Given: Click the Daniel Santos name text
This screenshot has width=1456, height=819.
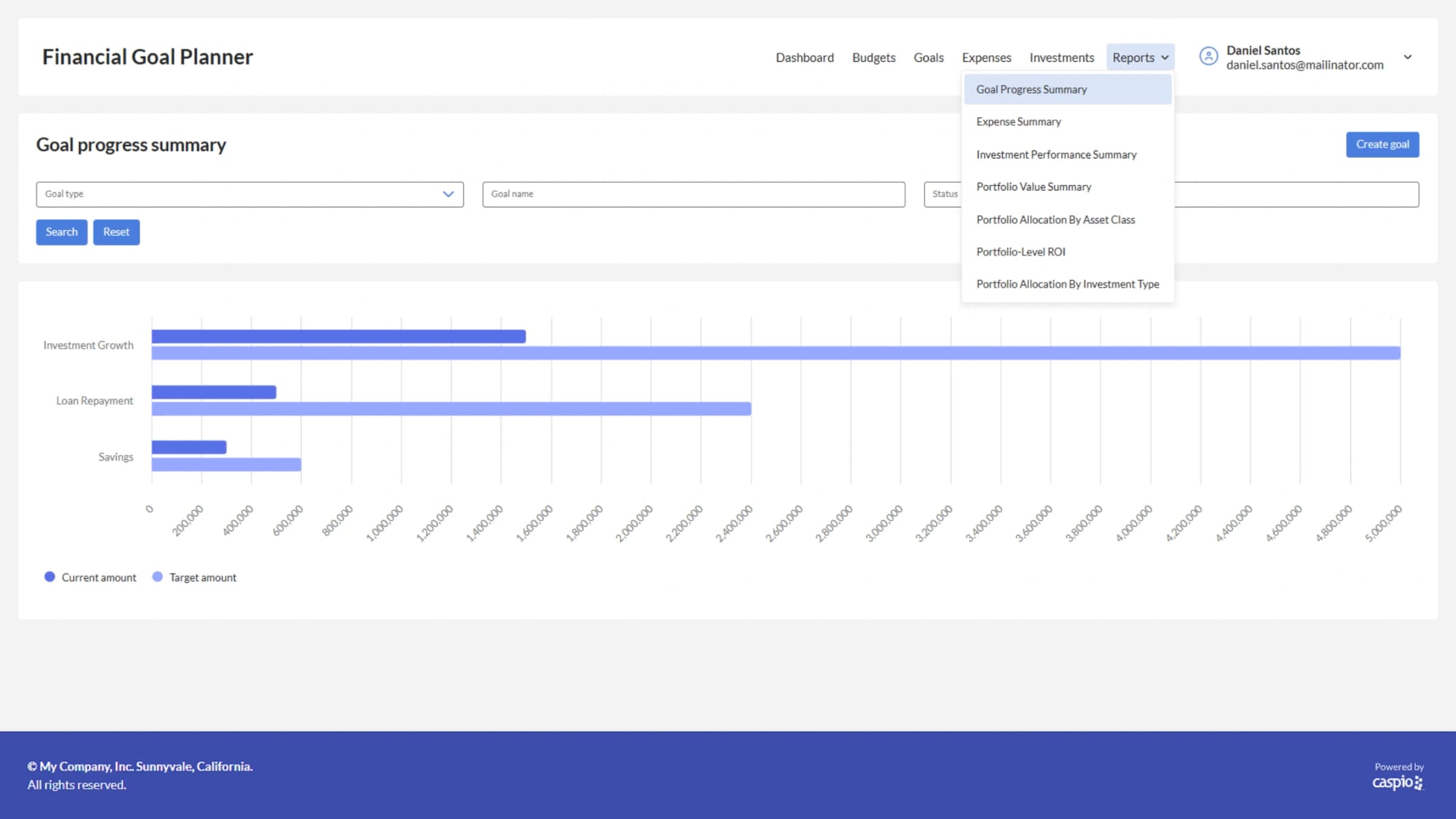Looking at the screenshot, I should 1263,50.
